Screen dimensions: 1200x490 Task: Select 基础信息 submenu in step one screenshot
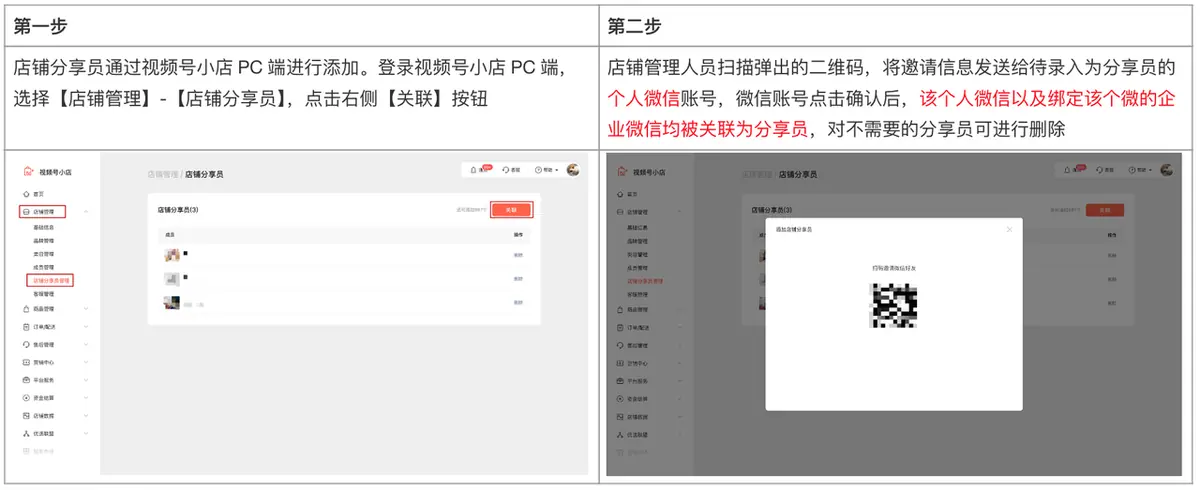[x=43, y=228]
